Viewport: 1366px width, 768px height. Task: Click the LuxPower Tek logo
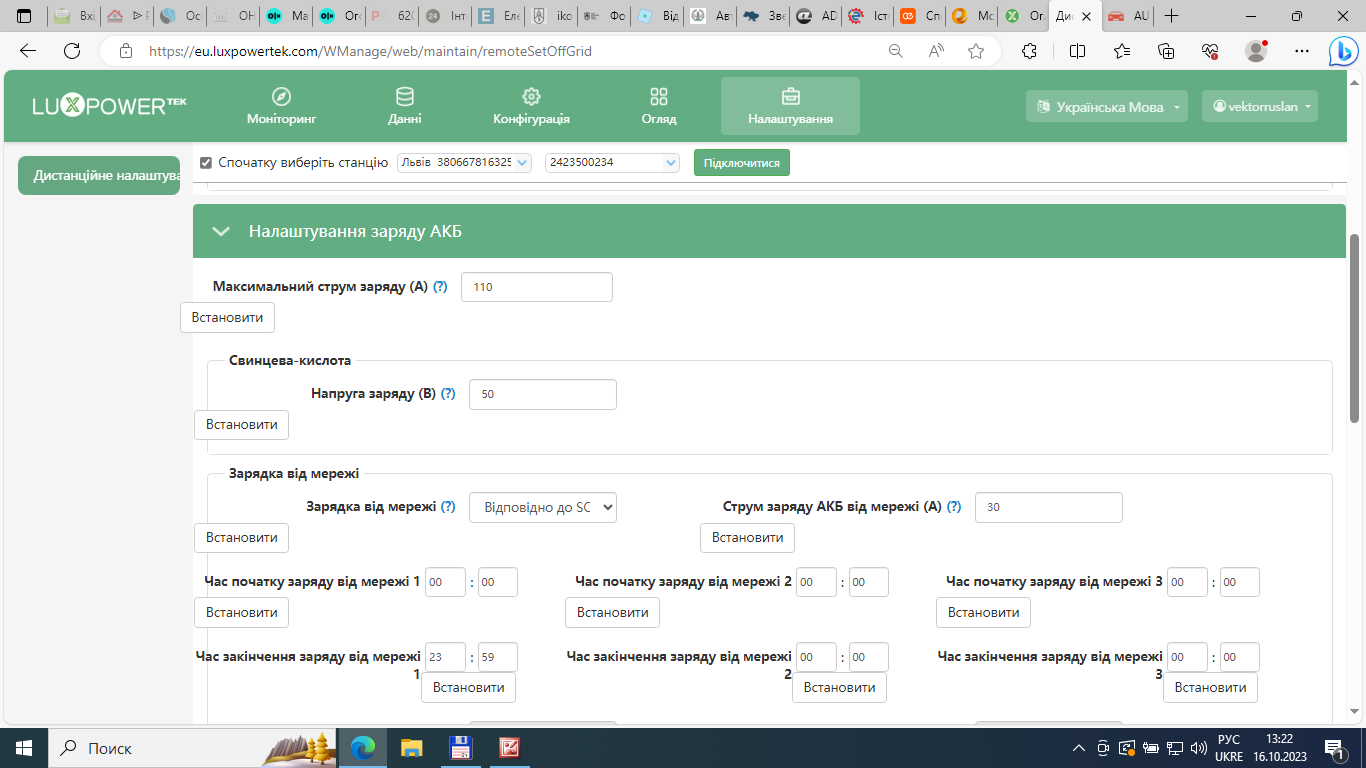pyautogui.click(x=110, y=106)
